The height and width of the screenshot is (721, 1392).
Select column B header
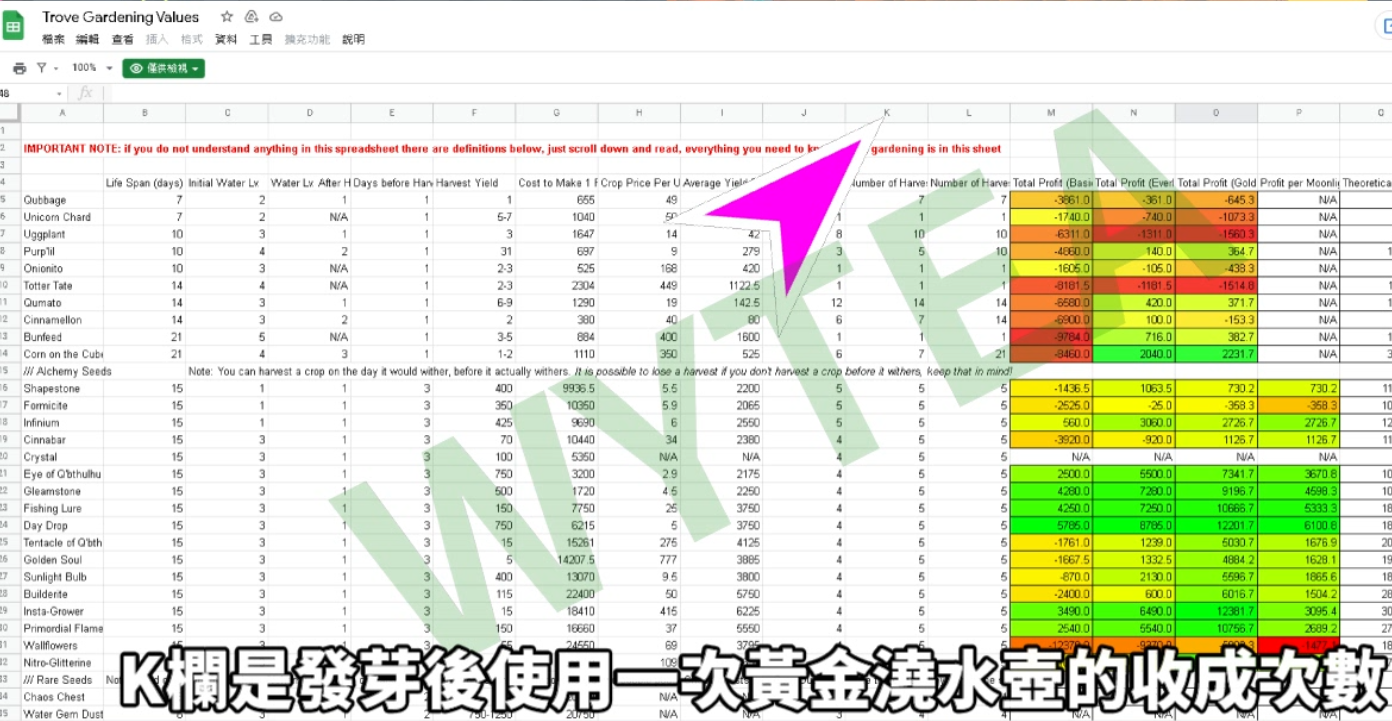point(145,113)
